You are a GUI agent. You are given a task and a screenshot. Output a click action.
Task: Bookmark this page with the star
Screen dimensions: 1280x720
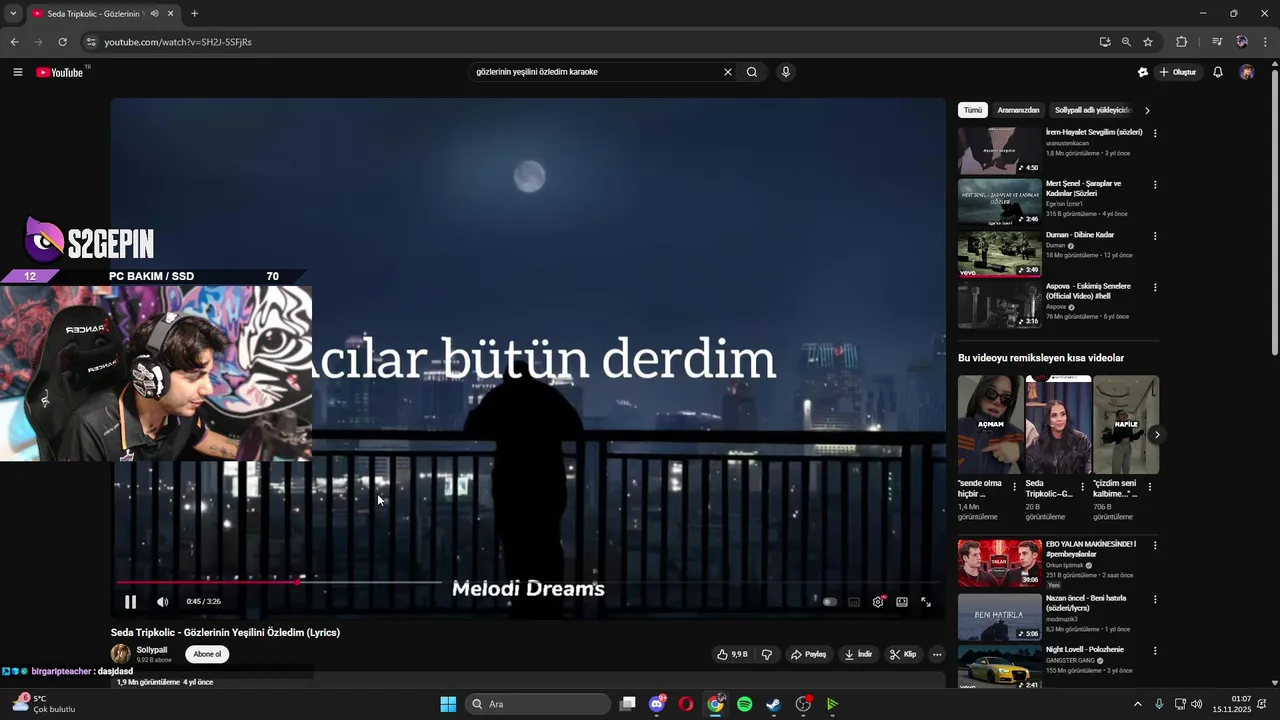click(x=1148, y=42)
